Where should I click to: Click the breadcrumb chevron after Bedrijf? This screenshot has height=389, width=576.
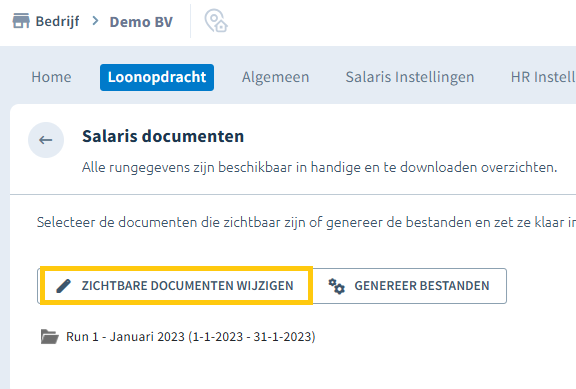[96, 21]
